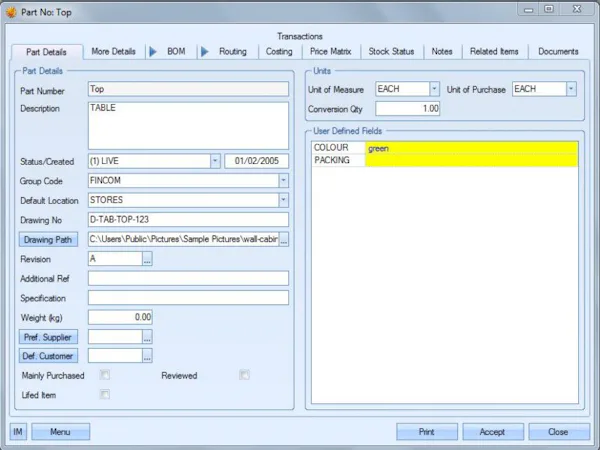Go to the Price Matrix tab

click(x=331, y=51)
